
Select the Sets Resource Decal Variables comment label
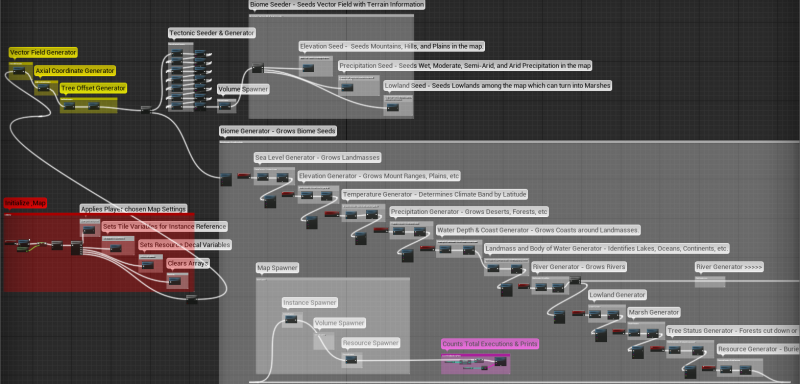[x=185, y=245]
